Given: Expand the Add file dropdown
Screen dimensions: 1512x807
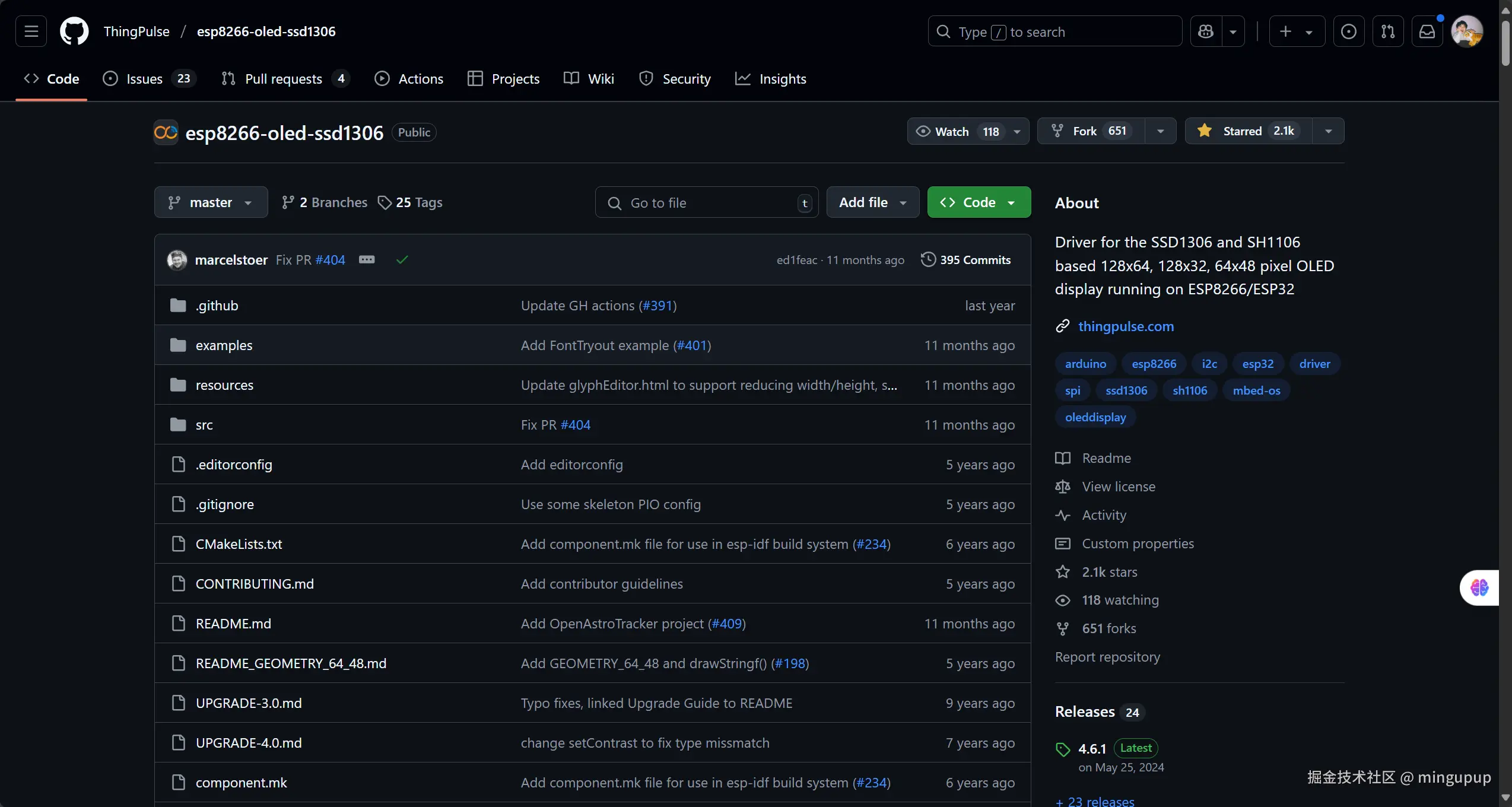Looking at the screenshot, I should (872, 202).
